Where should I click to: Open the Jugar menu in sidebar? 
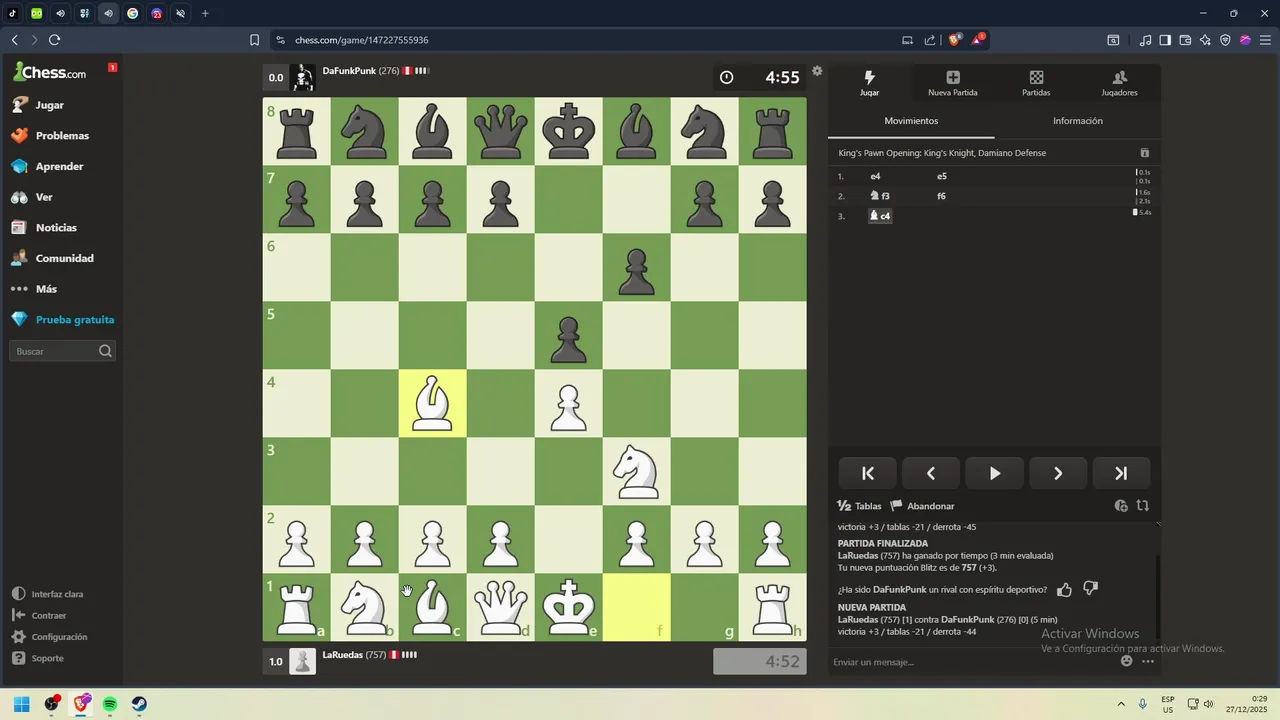(37, 105)
